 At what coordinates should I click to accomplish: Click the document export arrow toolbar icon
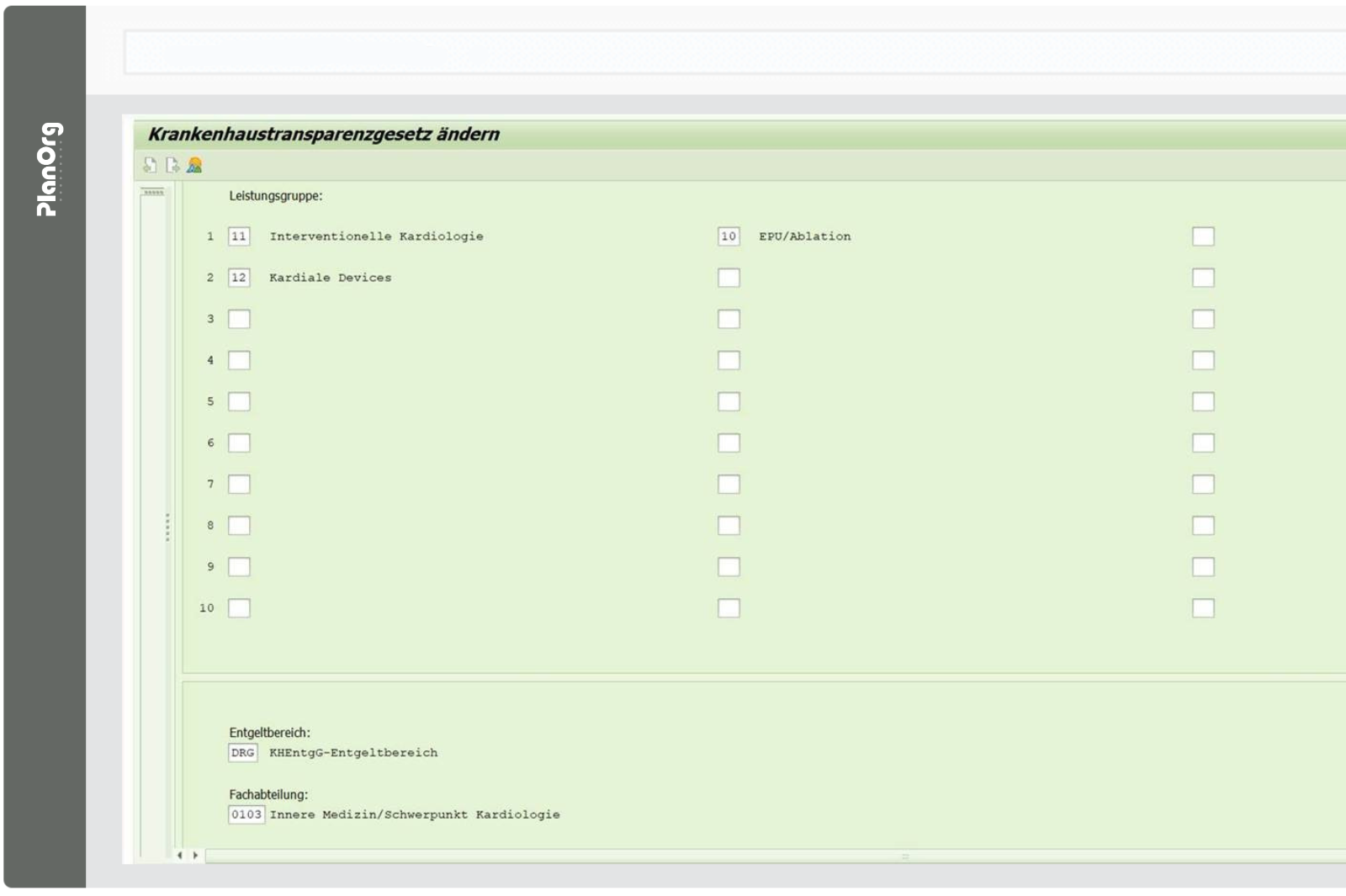(x=172, y=165)
